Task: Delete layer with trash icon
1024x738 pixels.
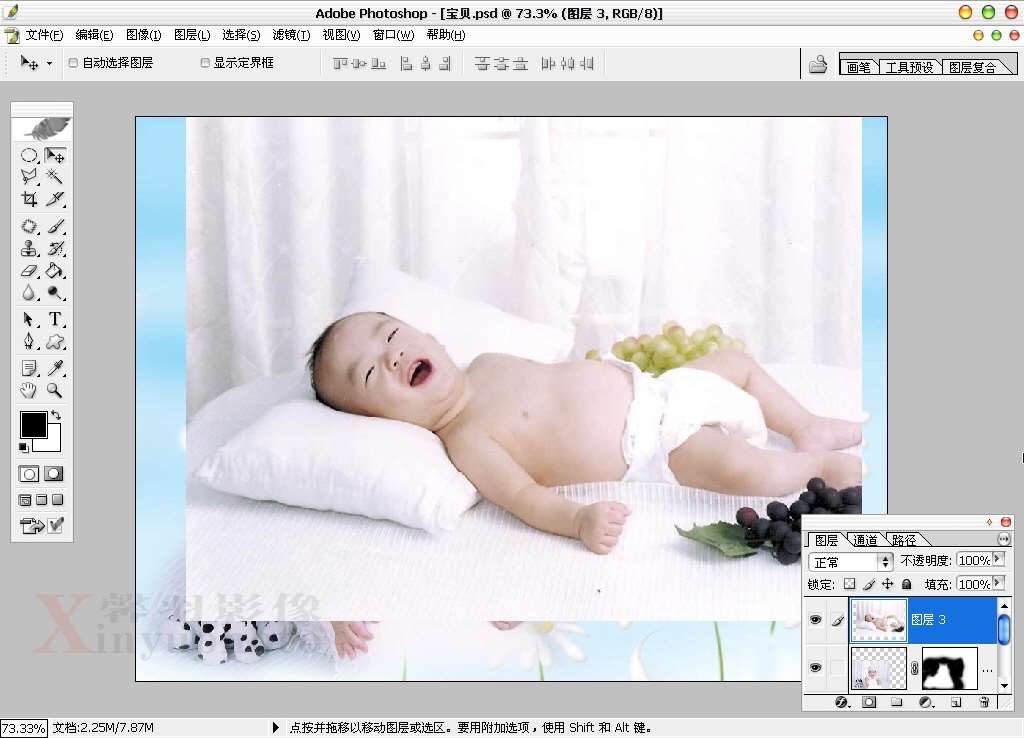Action: (x=984, y=702)
